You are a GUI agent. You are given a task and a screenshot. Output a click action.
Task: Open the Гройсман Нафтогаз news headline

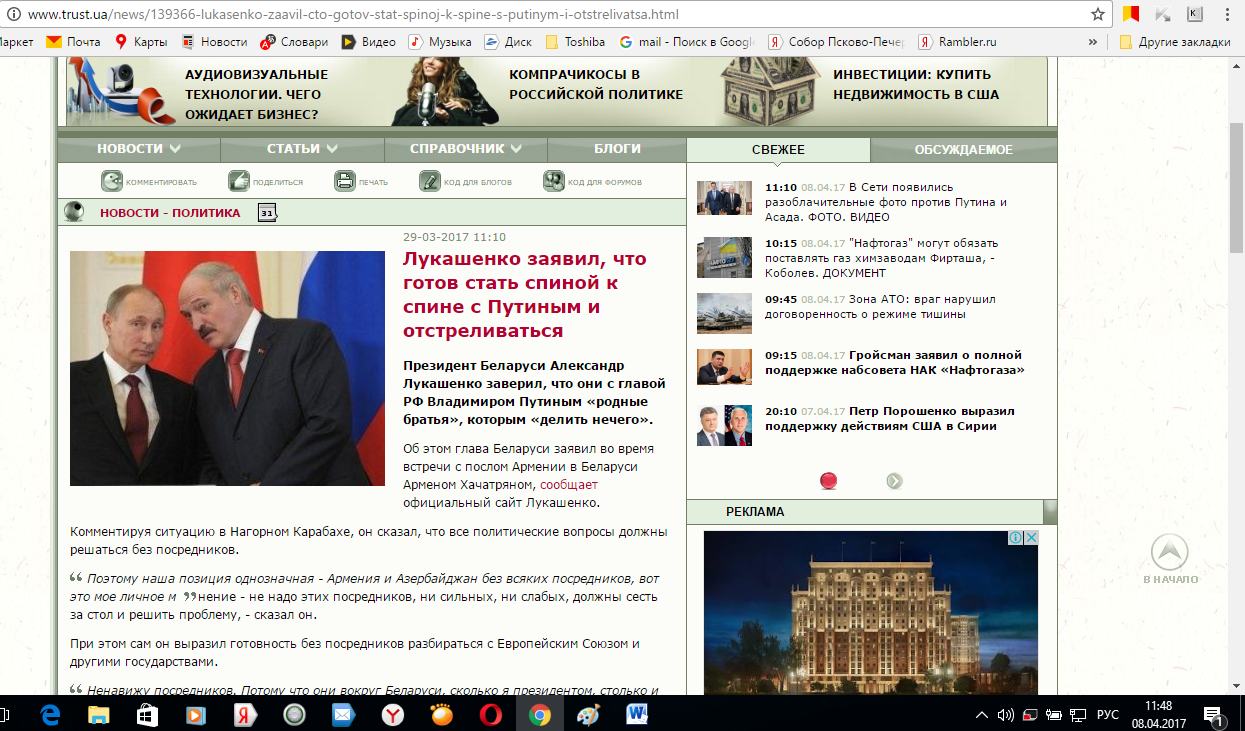[x=894, y=362]
